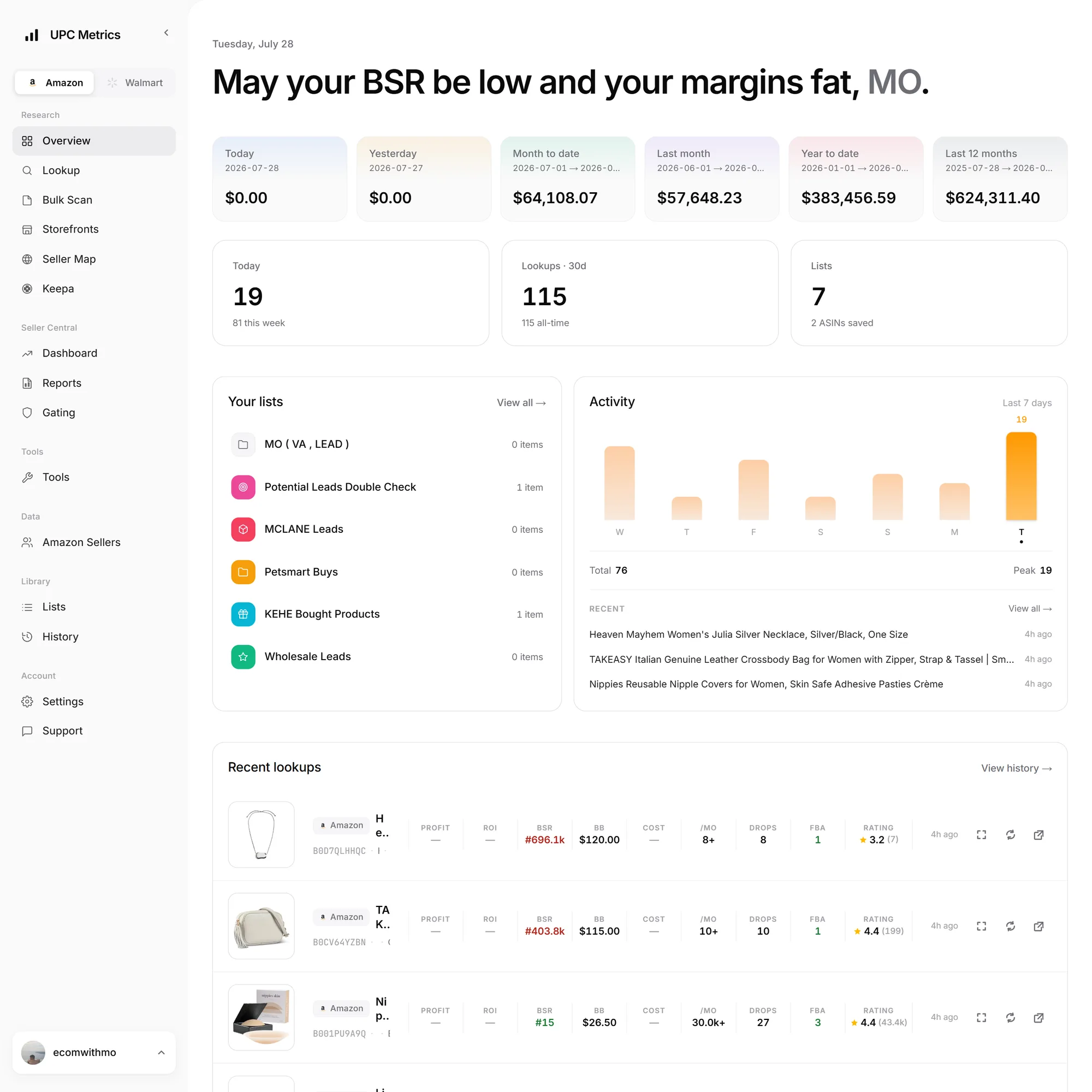Open the TAKEASY Leather Crossbody Bag recent entry
The height and width of the screenshot is (1092, 1092).
coord(820,659)
